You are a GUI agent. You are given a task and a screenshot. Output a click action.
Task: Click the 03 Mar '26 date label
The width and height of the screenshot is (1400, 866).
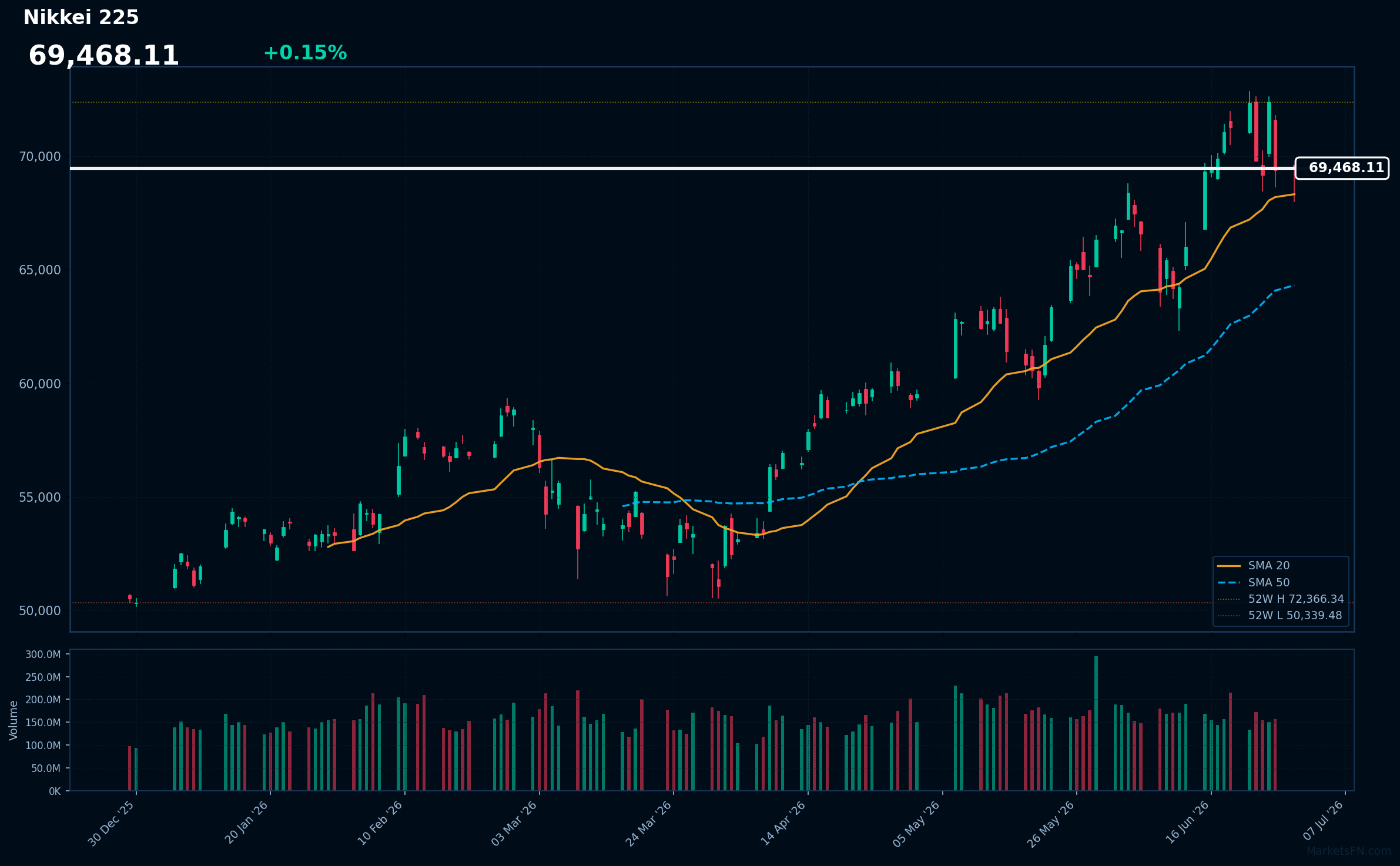[x=514, y=824]
